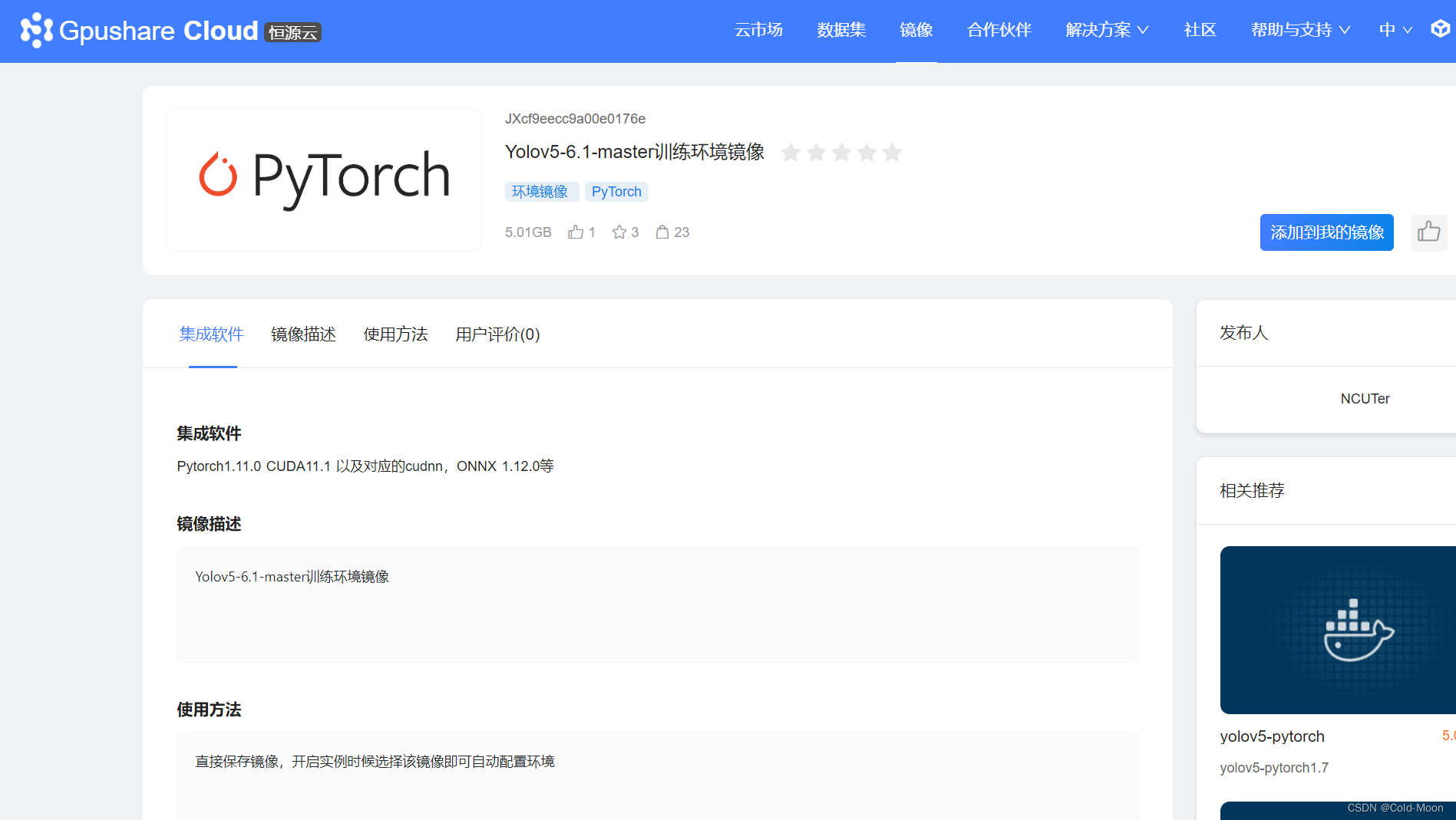Click the Gpushare Cloud logo

(170, 31)
